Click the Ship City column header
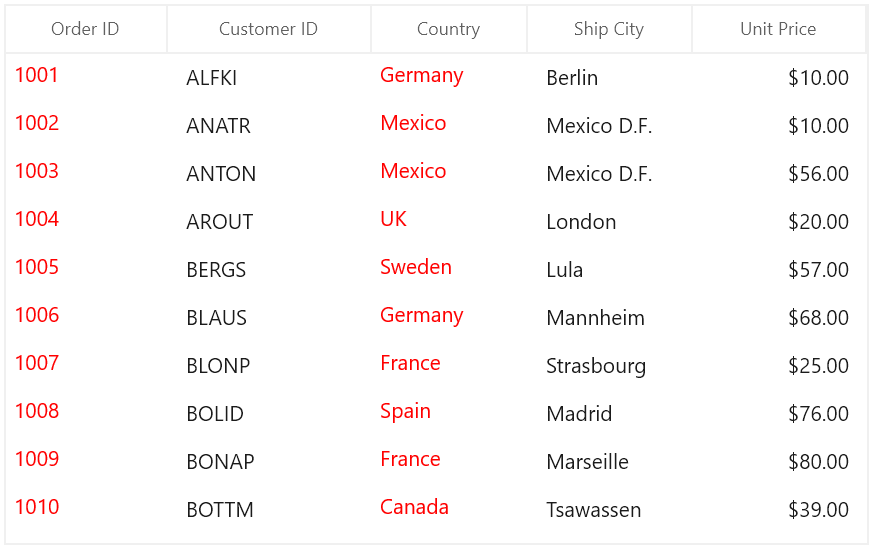Image resolution: width=873 pixels, height=549 pixels. coord(609,29)
